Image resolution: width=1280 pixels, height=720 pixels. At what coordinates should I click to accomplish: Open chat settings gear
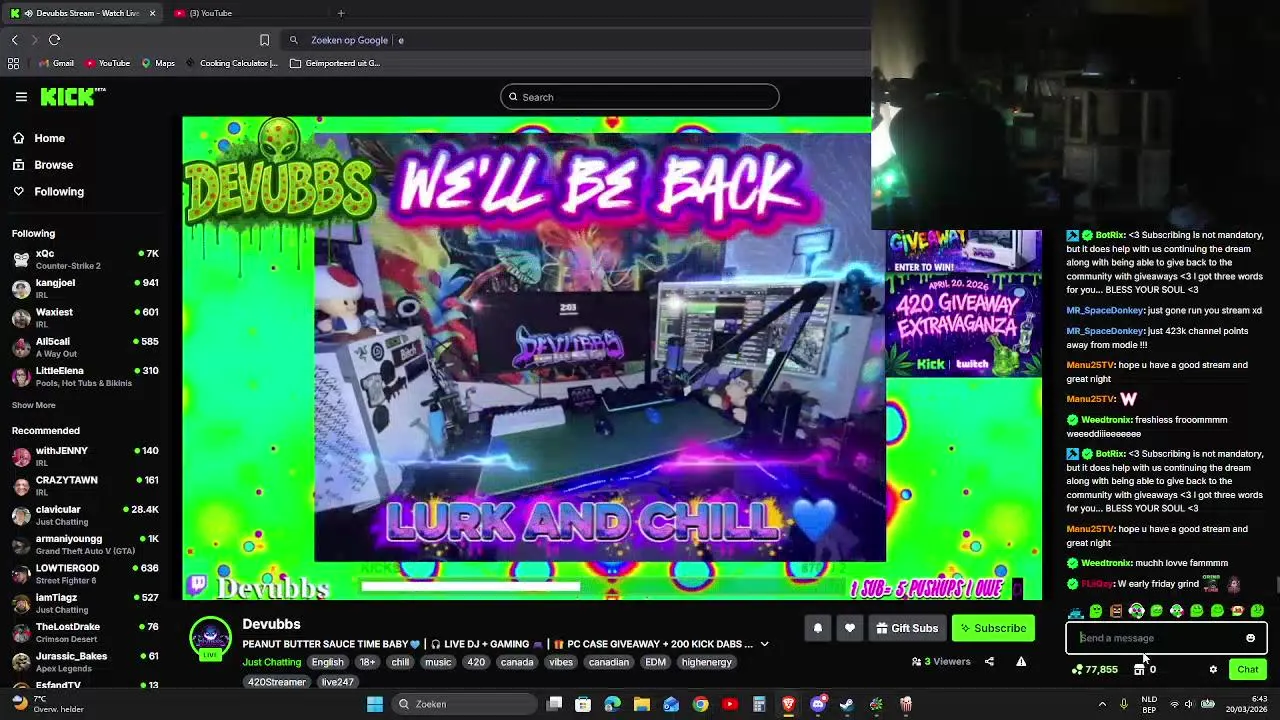click(1213, 669)
